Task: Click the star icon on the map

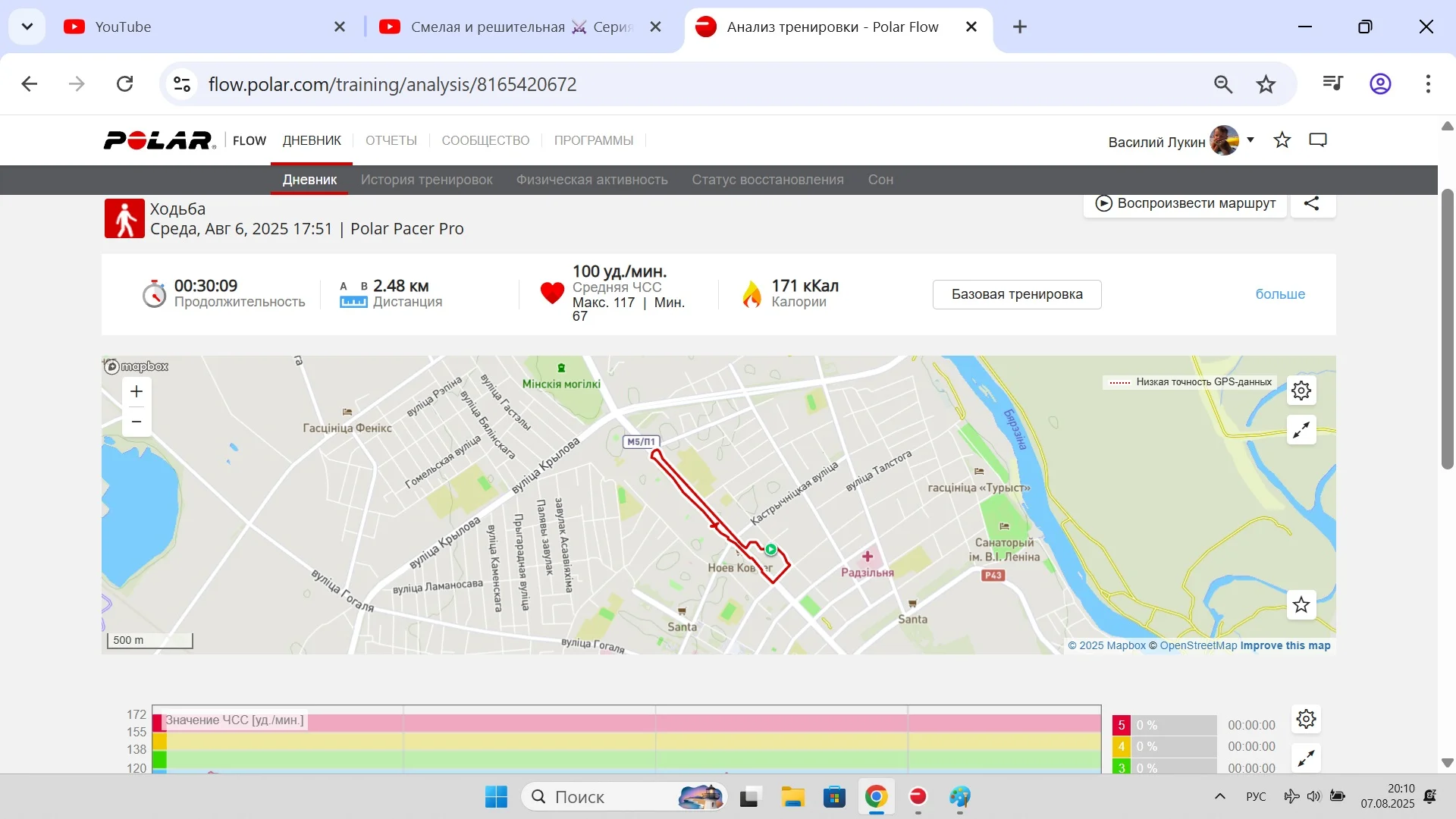Action: pos(1301,604)
